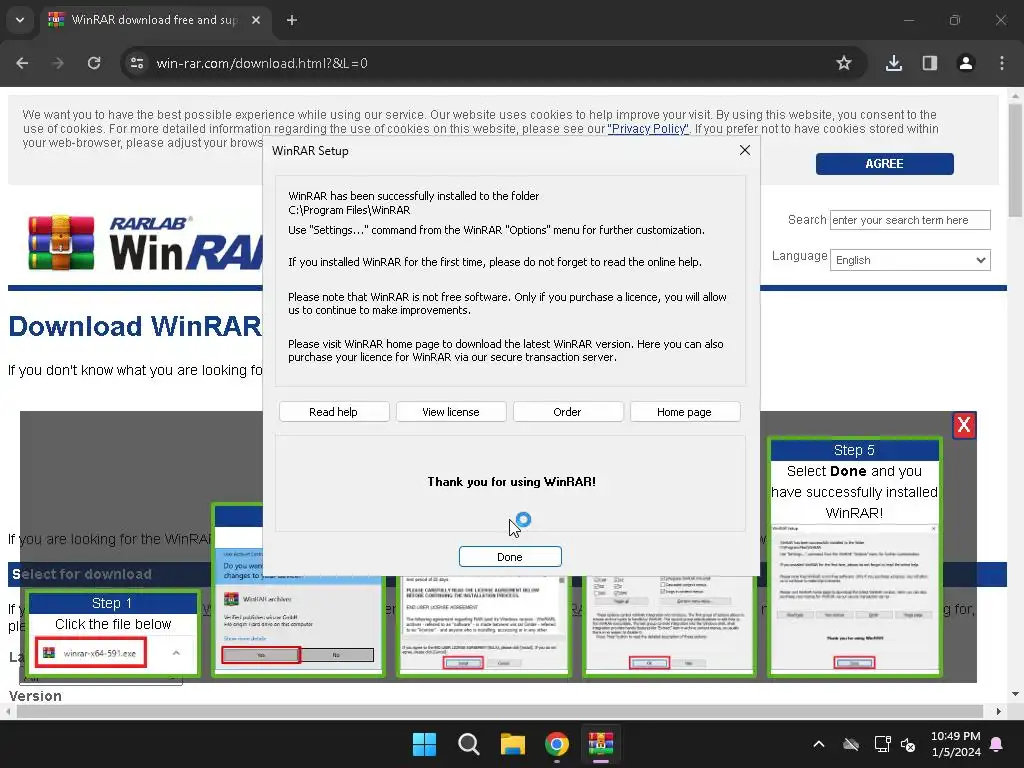The image size is (1024, 768).
Task: Open Chrome downloads icon
Action: point(894,63)
